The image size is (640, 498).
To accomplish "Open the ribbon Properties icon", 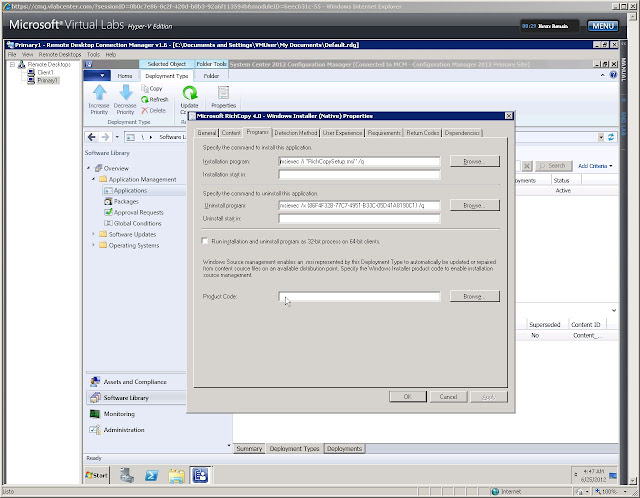I will (223, 93).
